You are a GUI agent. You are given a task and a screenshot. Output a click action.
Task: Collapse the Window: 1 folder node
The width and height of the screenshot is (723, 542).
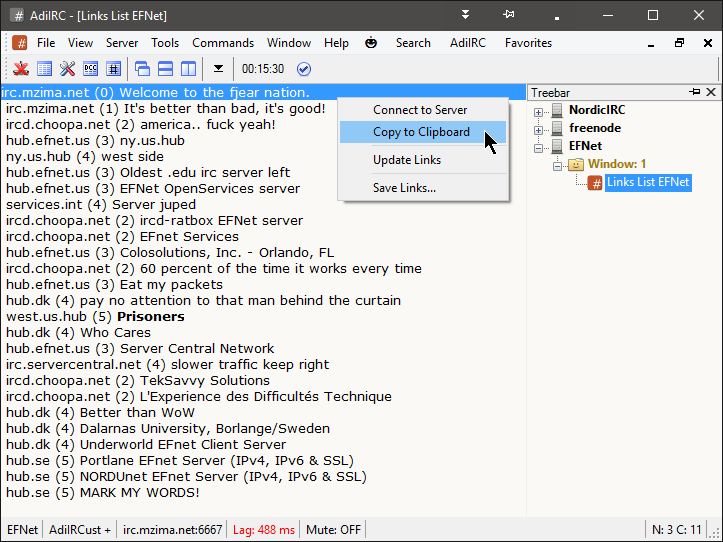tap(557, 166)
